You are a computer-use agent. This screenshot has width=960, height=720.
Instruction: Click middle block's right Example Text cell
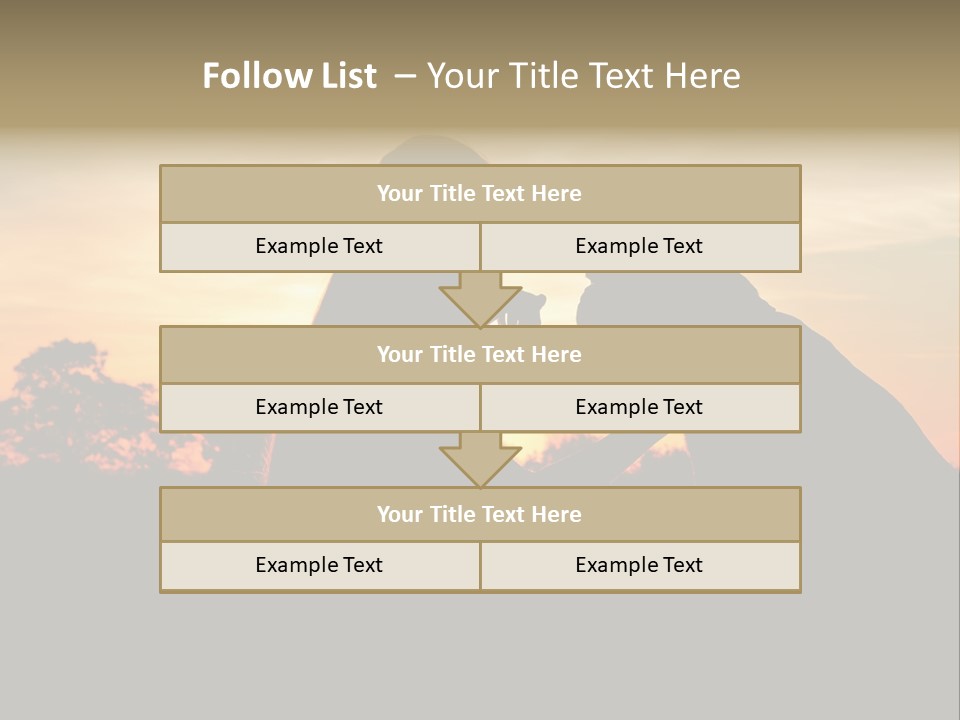click(640, 408)
